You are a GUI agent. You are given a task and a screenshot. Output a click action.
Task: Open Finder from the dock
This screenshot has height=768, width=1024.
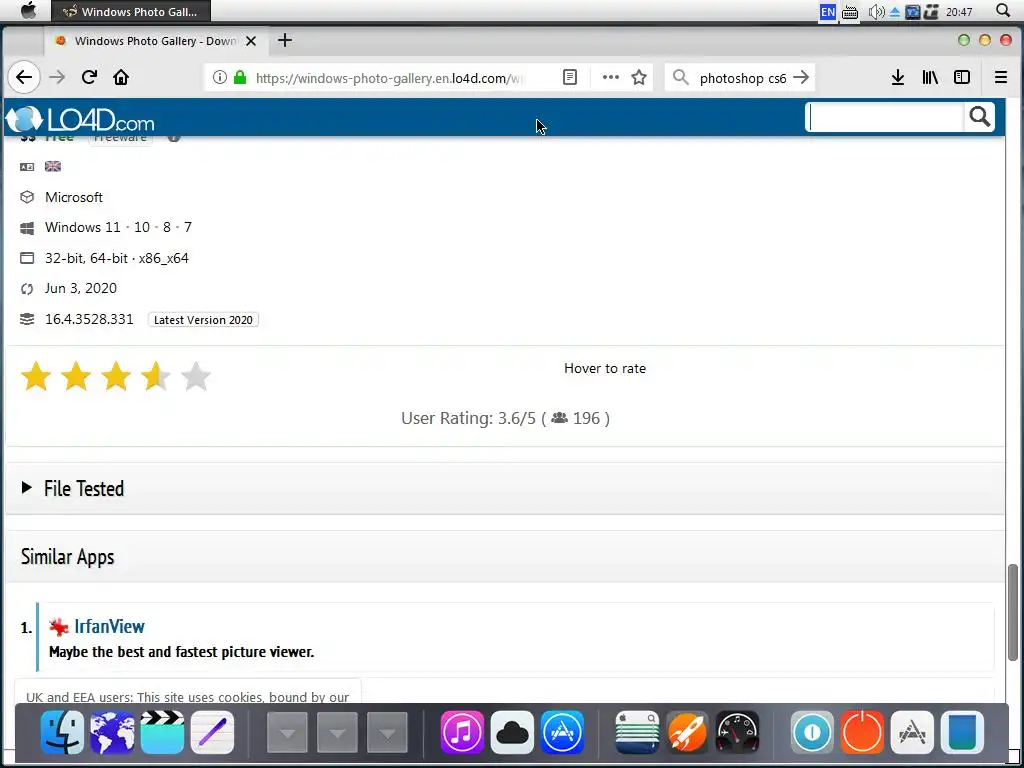point(63,733)
